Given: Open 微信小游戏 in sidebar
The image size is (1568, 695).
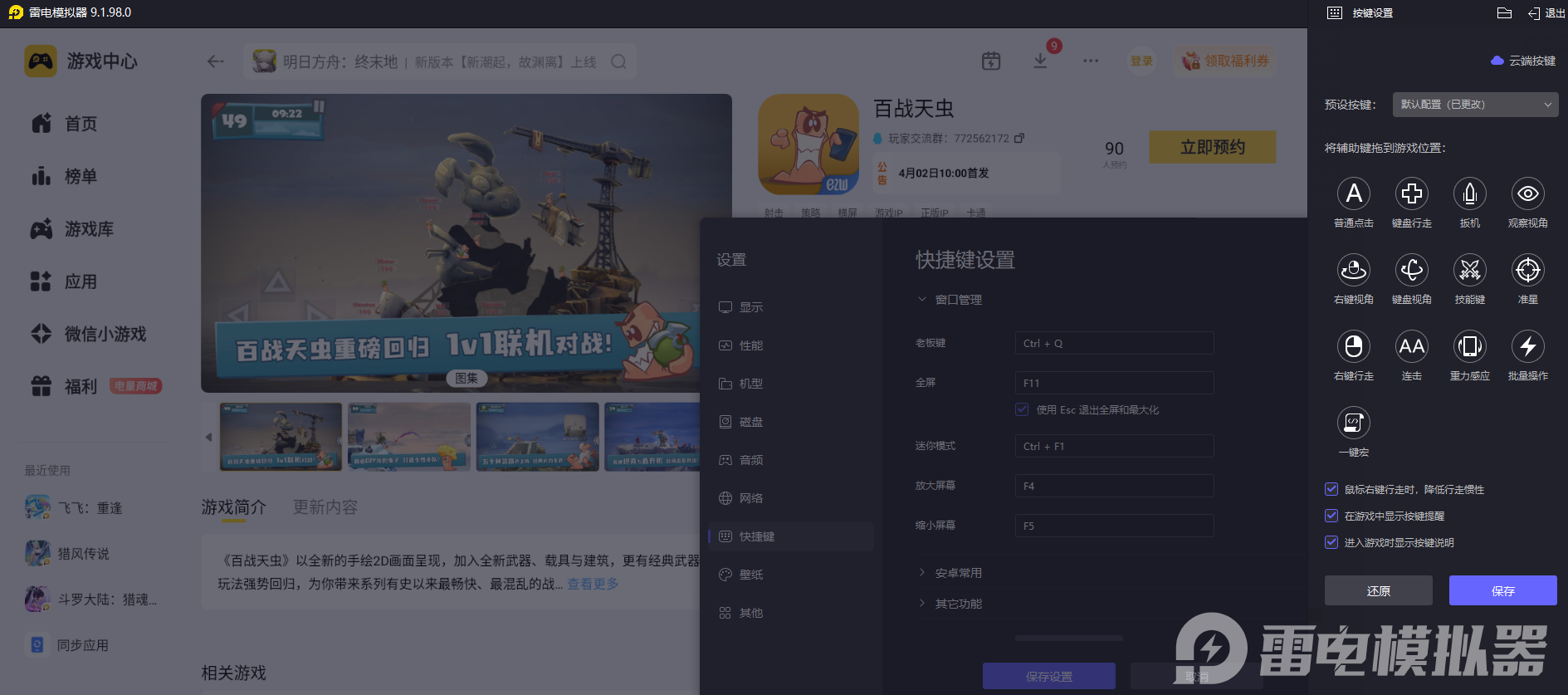Looking at the screenshot, I should tap(88, 334).
